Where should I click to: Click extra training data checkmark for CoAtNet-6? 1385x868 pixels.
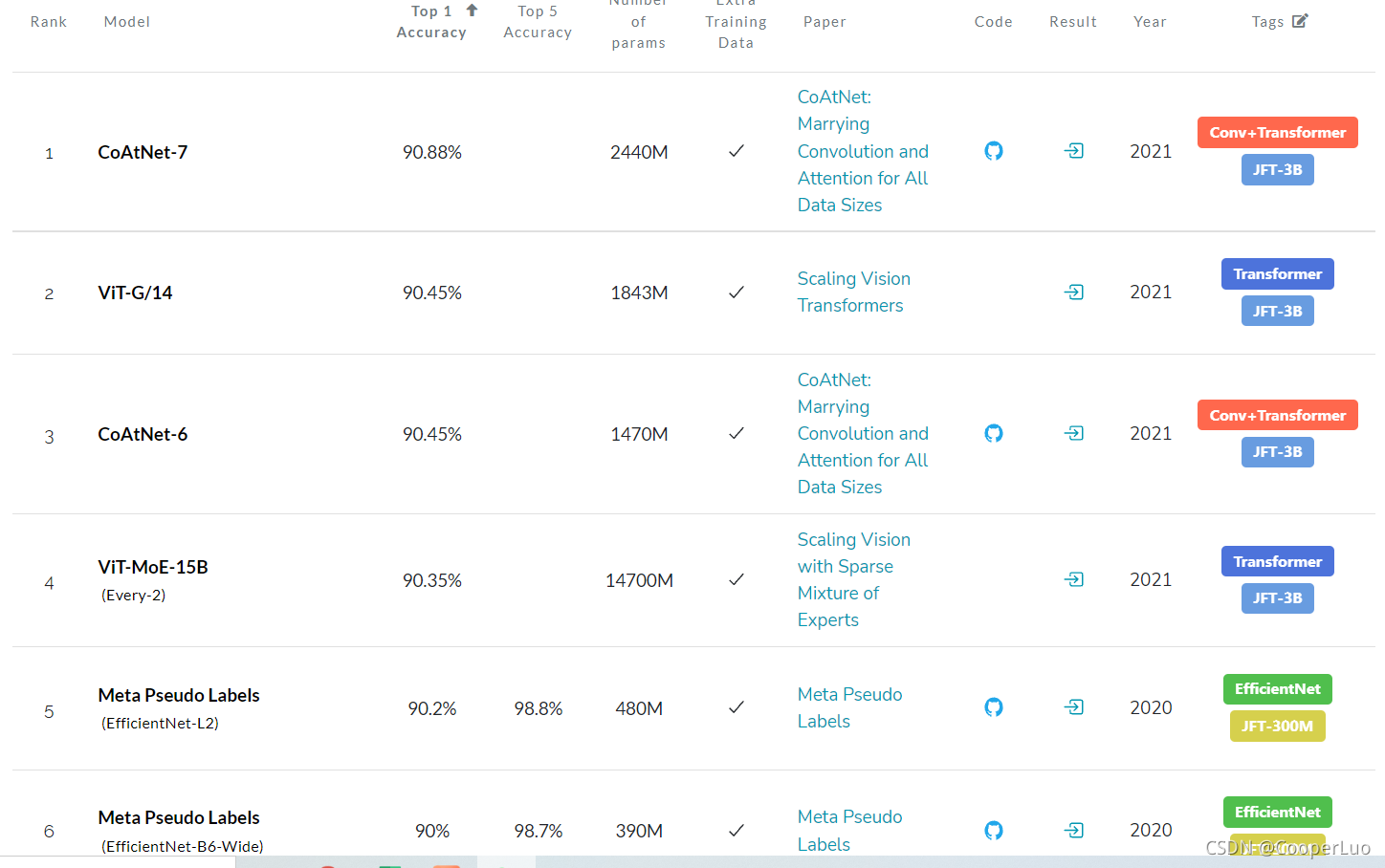click(x=736, y=433)
